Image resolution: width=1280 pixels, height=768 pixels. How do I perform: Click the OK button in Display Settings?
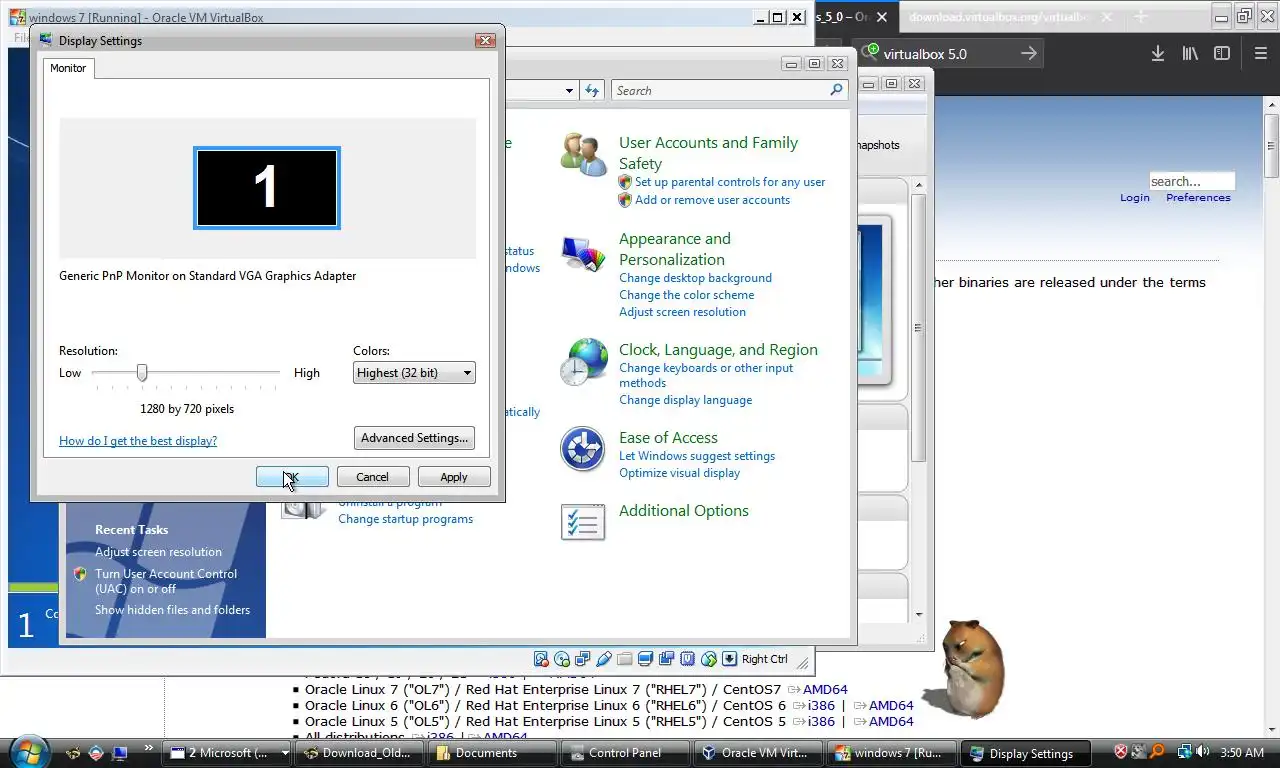pos(292,477)
